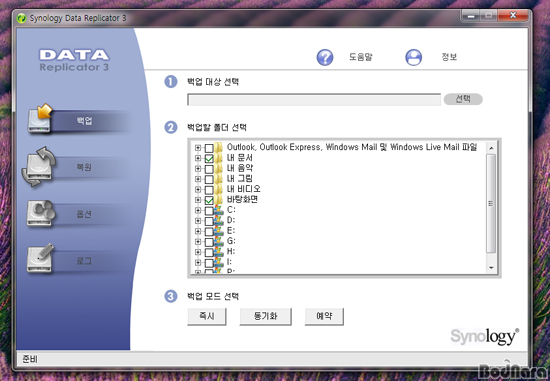
Task: Click the 정보 info person icon
Action: point(414,57)
